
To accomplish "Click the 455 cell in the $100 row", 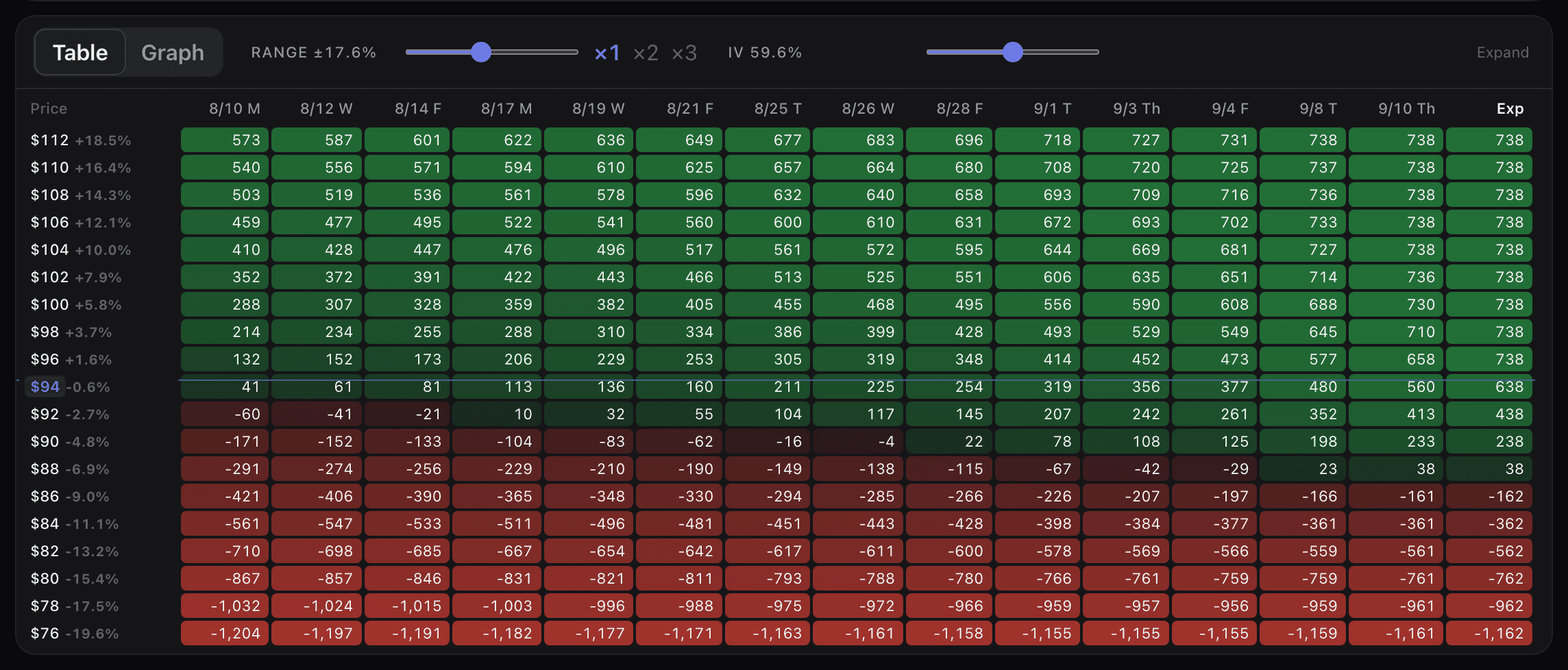I will click(x=768, y=305).
